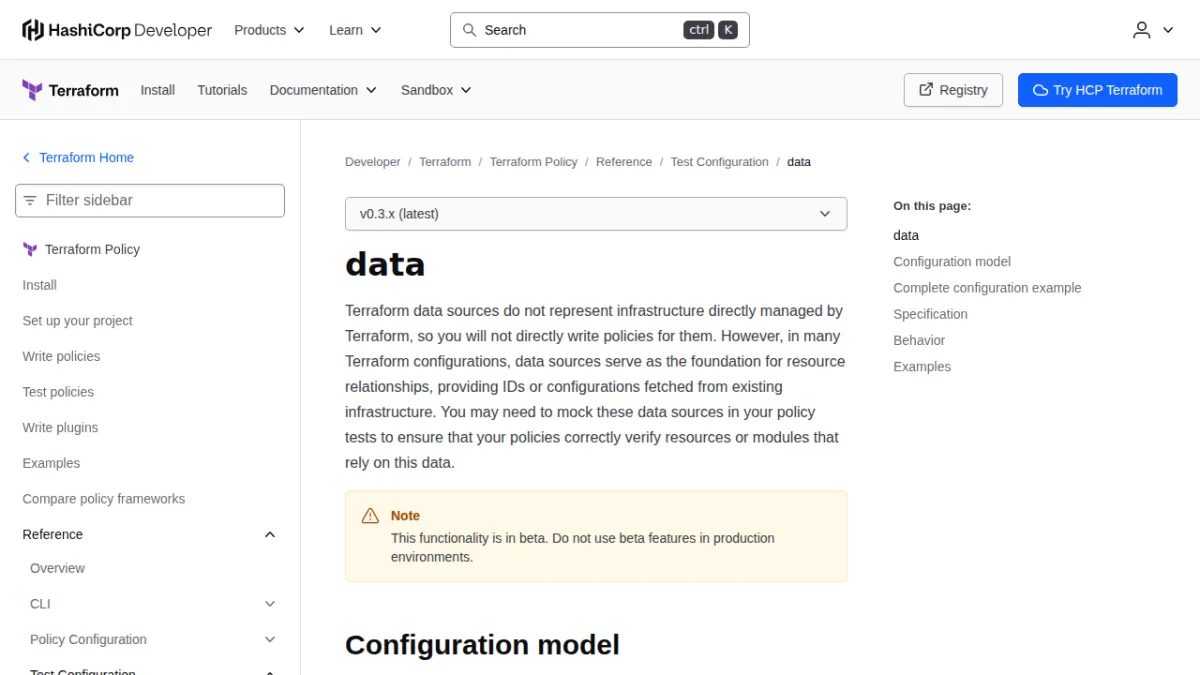This screenshot has width=1200, height=675.
Task: Click the Terraform logo in navigation bar
Action: click(70, 90)
